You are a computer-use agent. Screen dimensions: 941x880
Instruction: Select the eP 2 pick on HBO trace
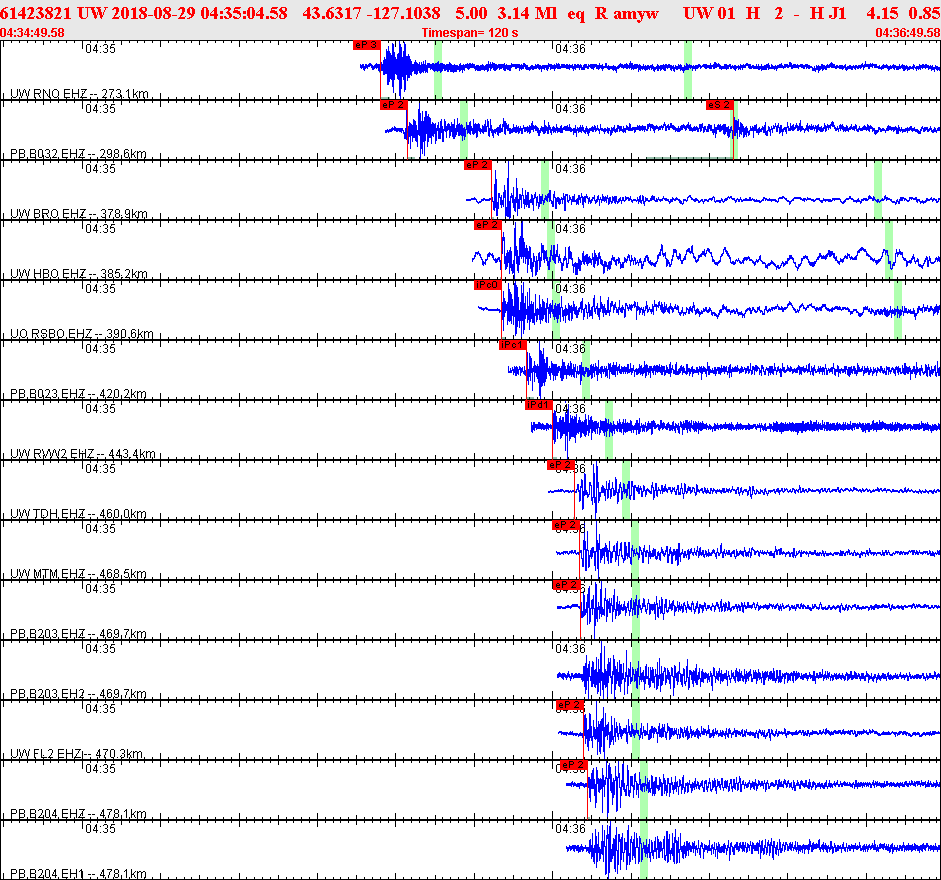tap(487, 225)
